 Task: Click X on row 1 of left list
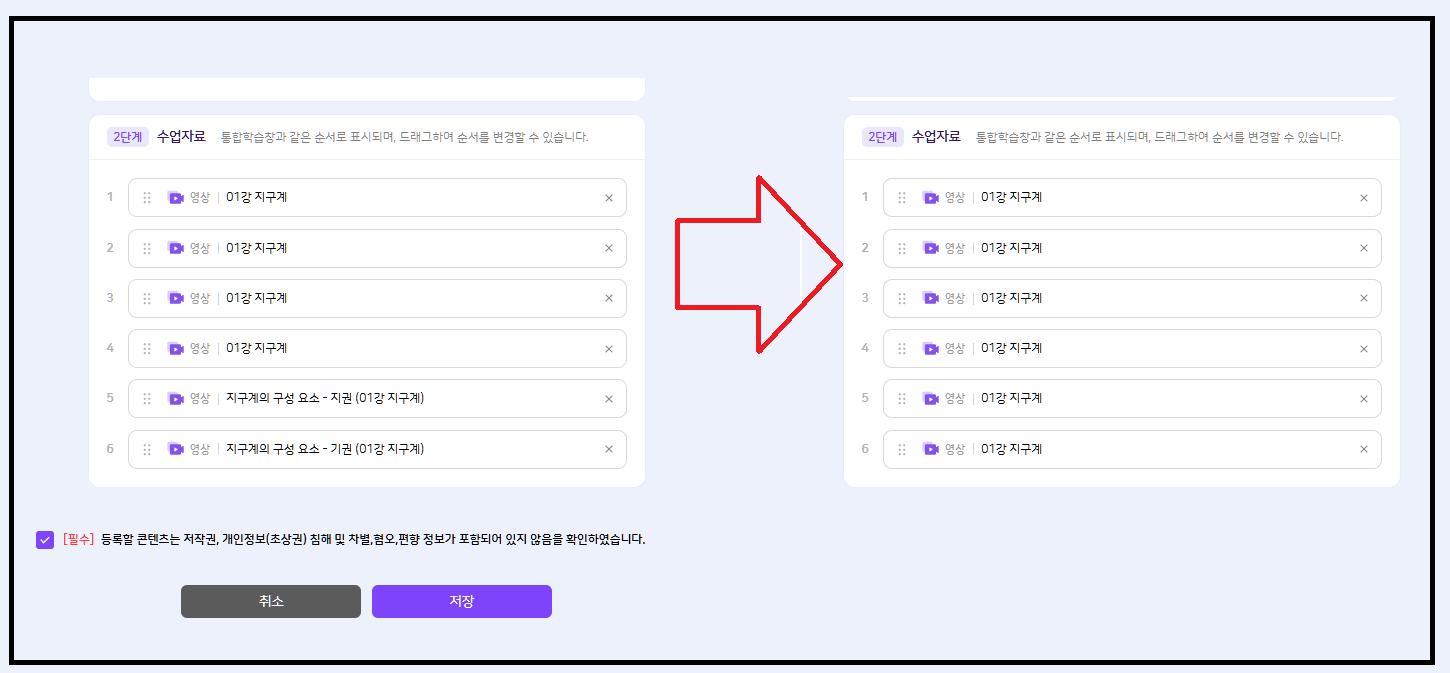[x=608, y=198]
